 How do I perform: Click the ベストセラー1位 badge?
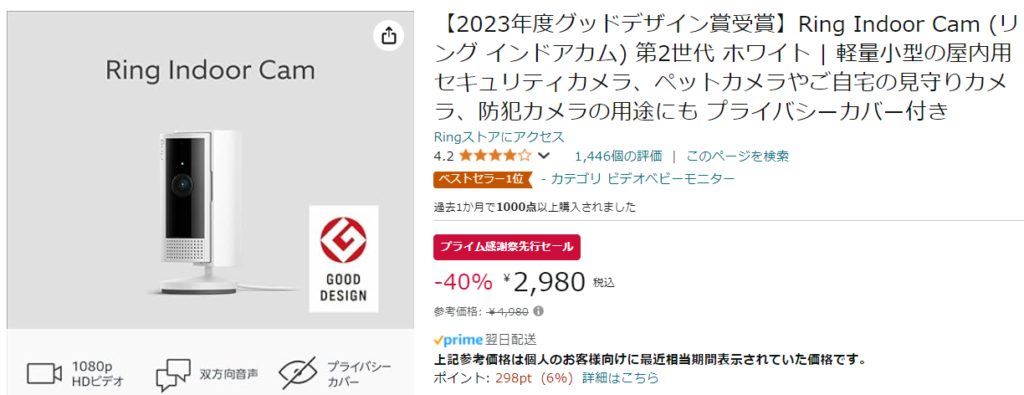pyautogui.click(x=483, y=179)
